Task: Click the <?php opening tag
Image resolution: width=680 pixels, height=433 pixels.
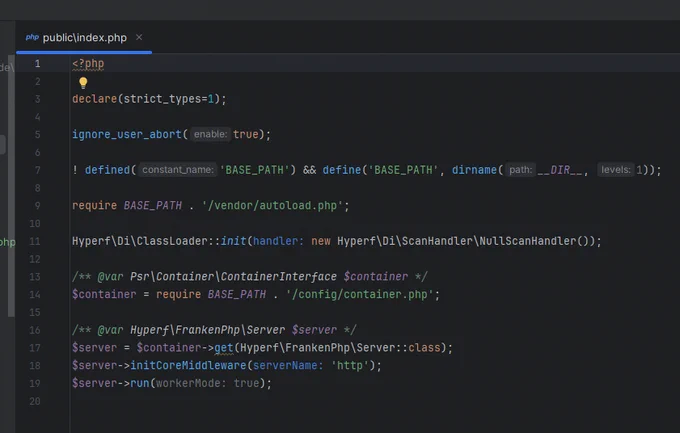Action: (88, 64)
